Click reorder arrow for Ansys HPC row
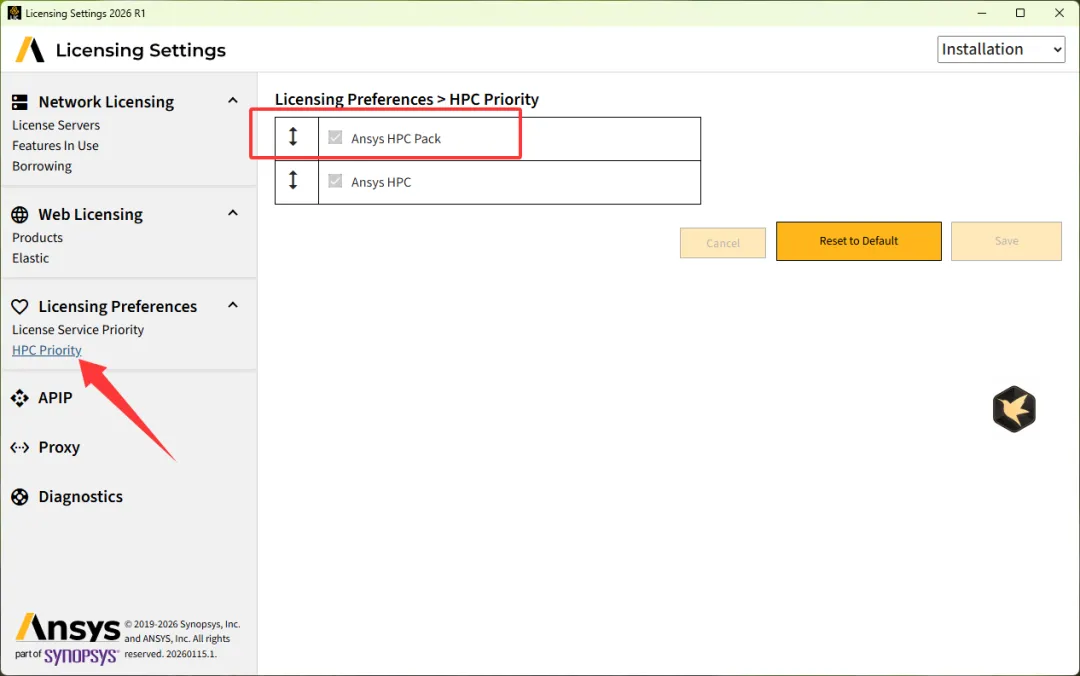The width and height of the screenshot is (1080, 676). pyautogui.click(x=293, y=181)
